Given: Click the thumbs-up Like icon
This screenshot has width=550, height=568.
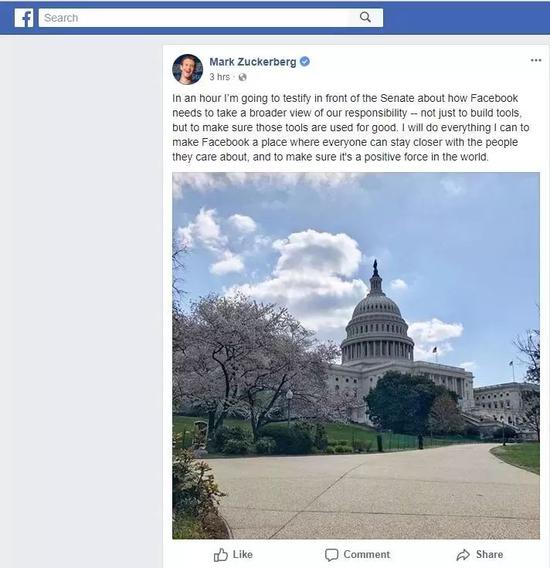Looking at the screenshot, I should tap(221, 555).
